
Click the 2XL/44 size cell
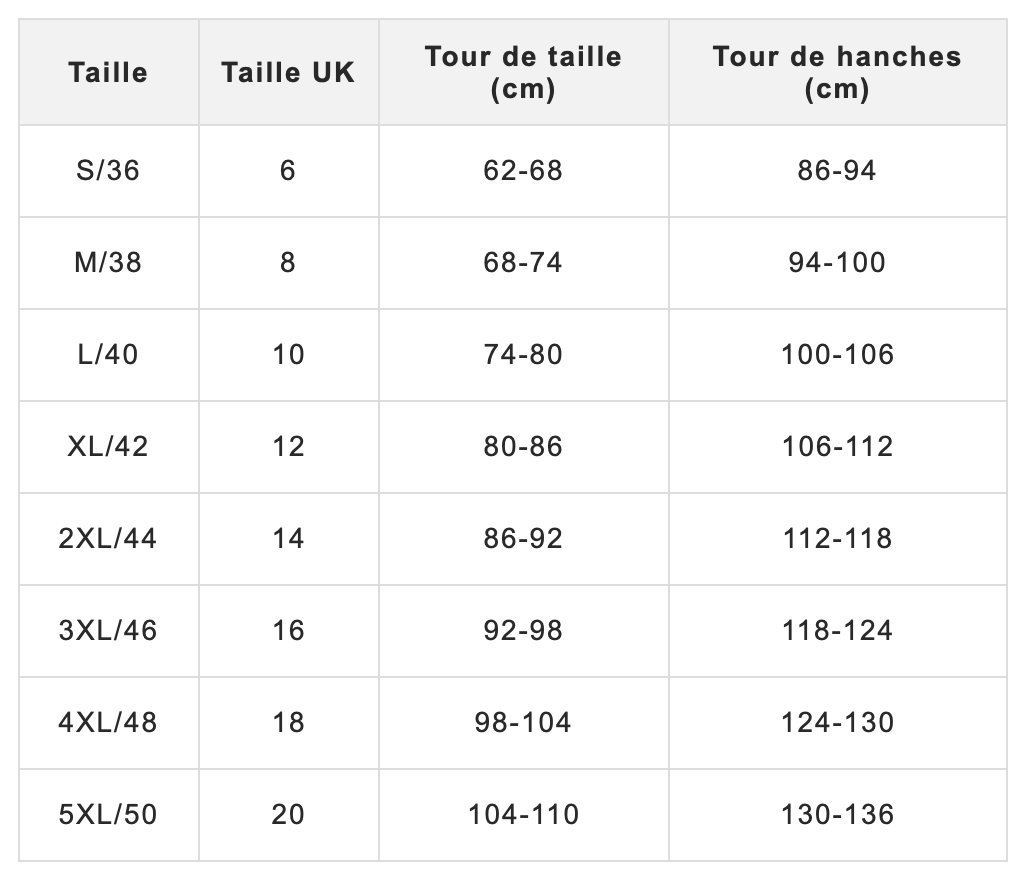pyautogui.click(x=109, y=539)
